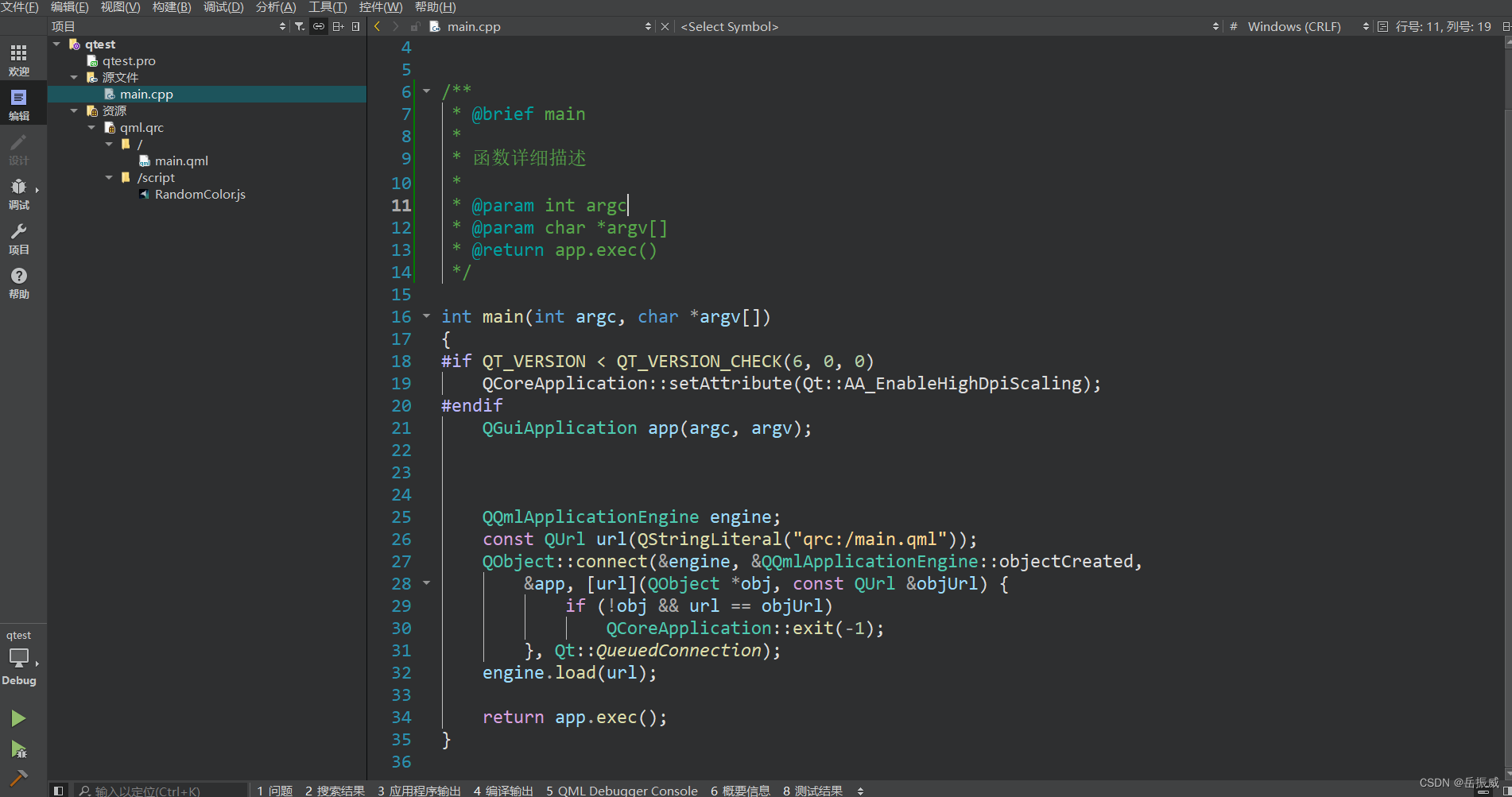Open the 项目 view selector dropdown
The height and width of the screenshot is (797, 1512).
coord(169,26)
